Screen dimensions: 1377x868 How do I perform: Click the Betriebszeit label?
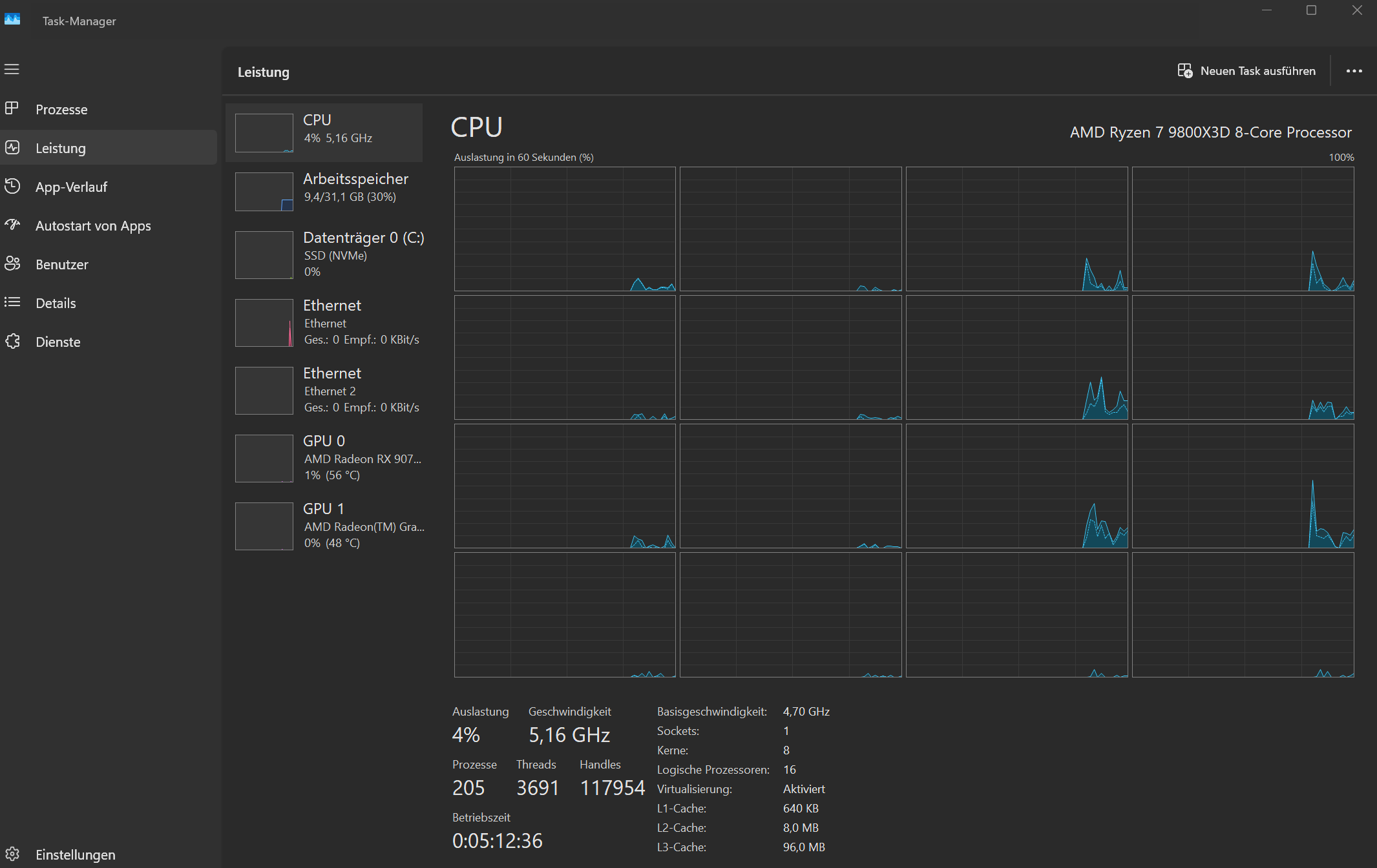481,818
